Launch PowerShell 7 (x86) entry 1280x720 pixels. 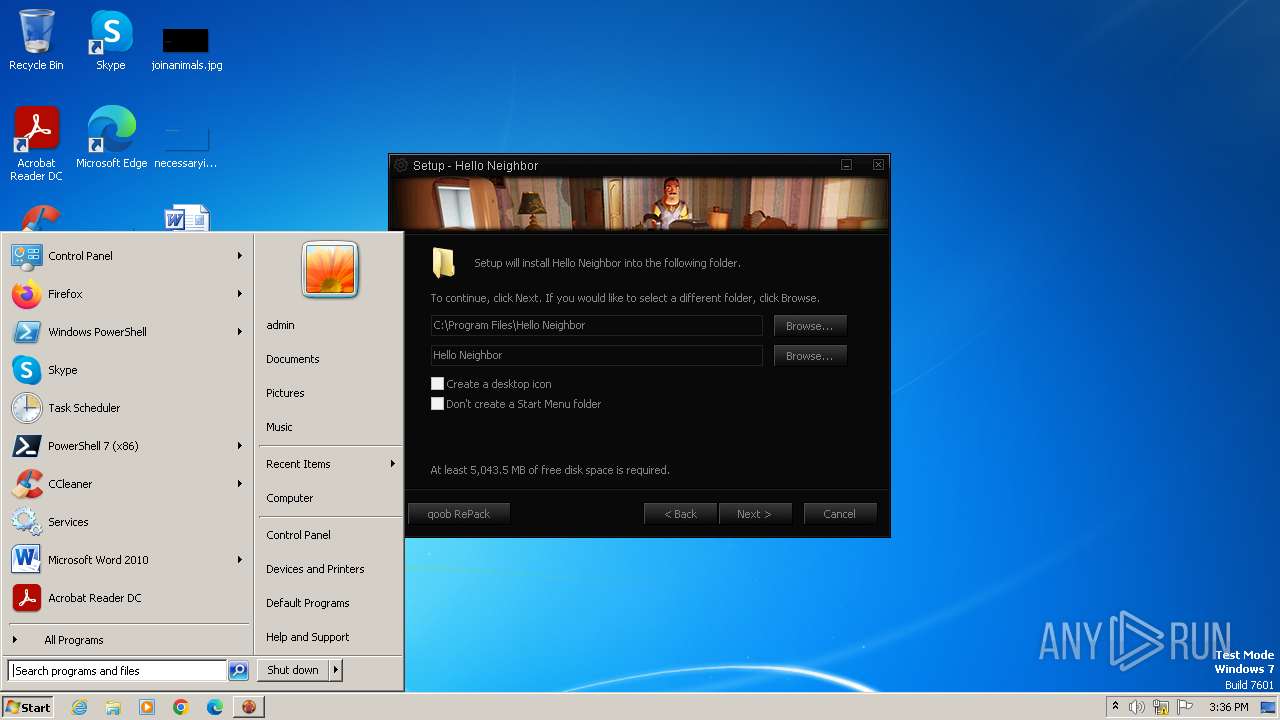(128, 446)
